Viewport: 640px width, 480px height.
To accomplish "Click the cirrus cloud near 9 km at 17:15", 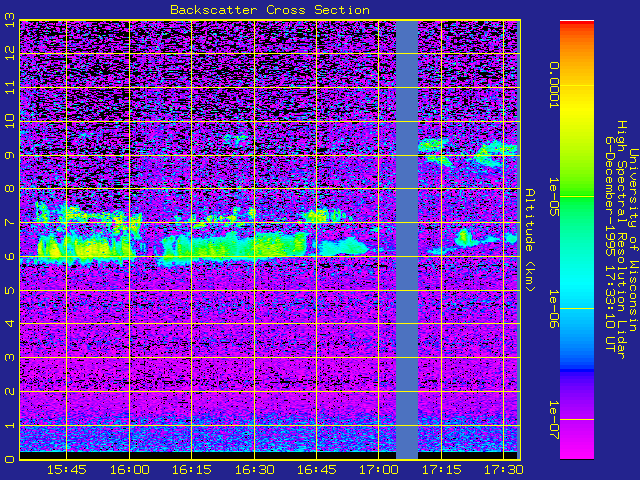I will (436, 151).
